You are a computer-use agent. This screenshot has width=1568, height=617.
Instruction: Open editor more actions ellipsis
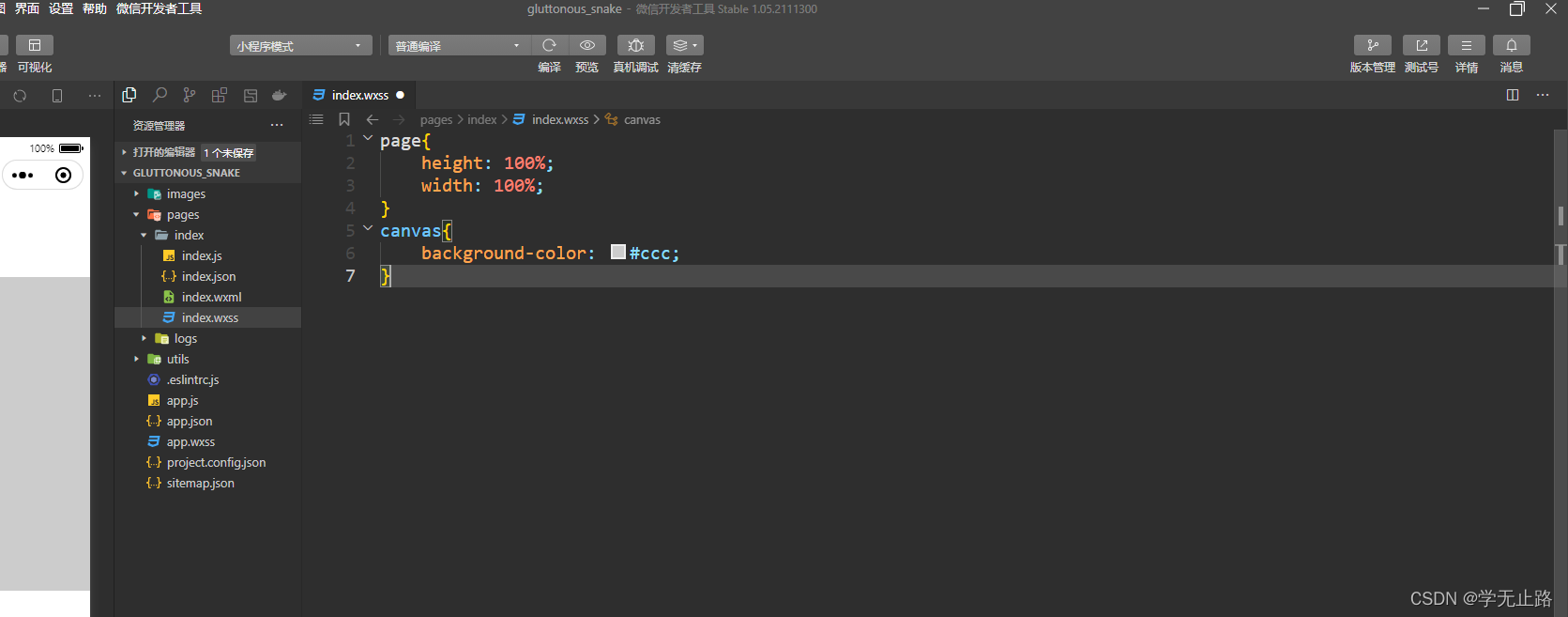[x=1543, y=95]
